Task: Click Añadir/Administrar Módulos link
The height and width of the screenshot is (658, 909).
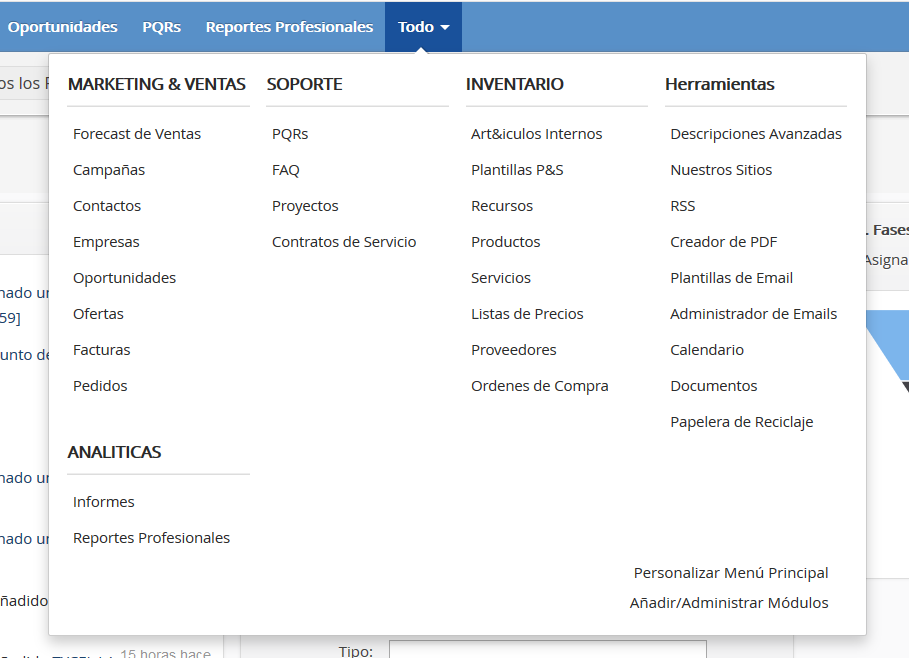Action: click(x=728, y=603)
